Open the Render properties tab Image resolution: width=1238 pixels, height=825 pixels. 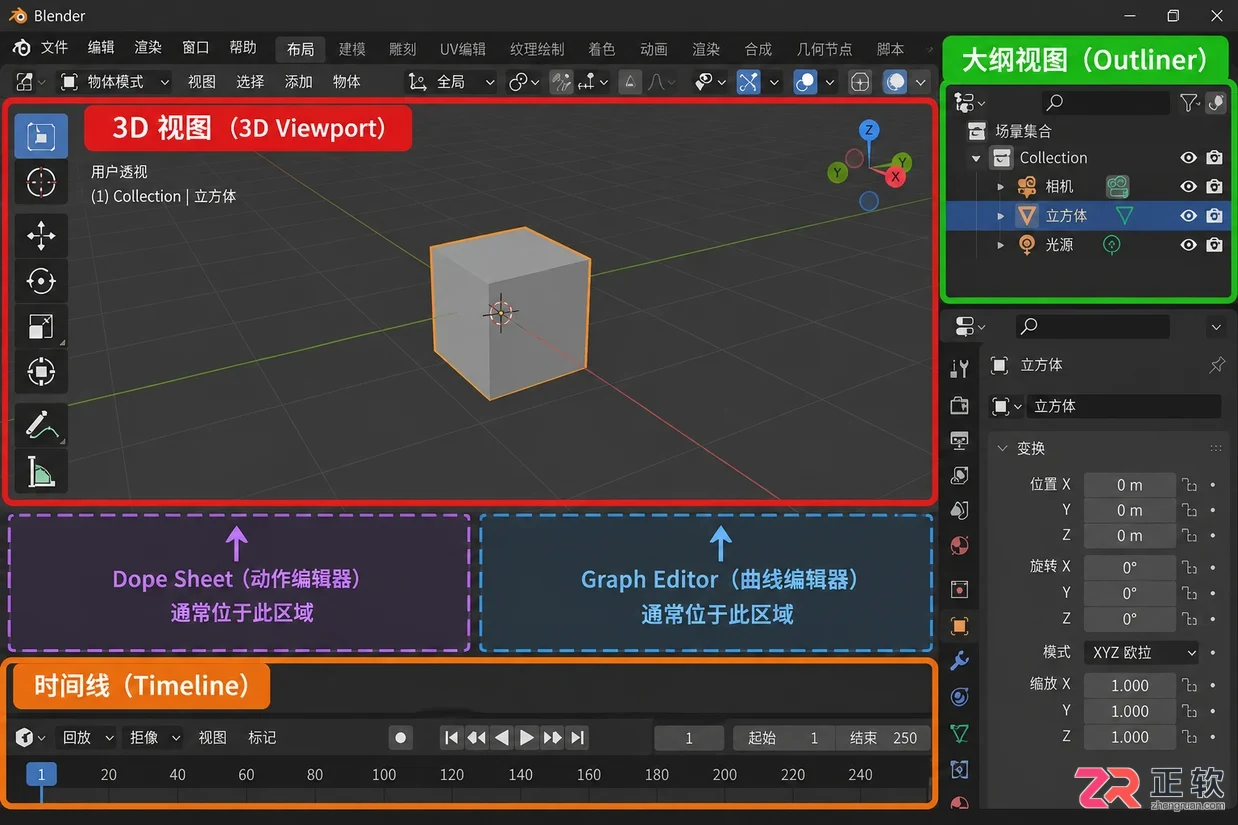[959, 405]
